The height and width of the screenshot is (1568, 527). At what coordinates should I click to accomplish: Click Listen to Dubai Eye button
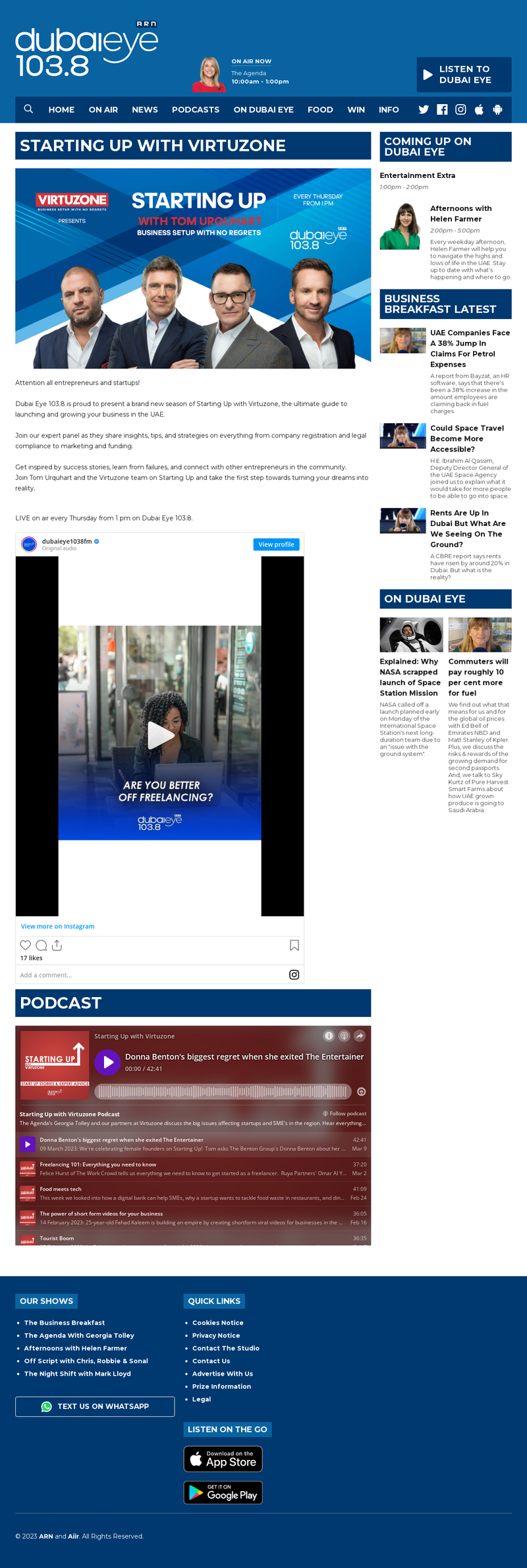click(464, 74)
